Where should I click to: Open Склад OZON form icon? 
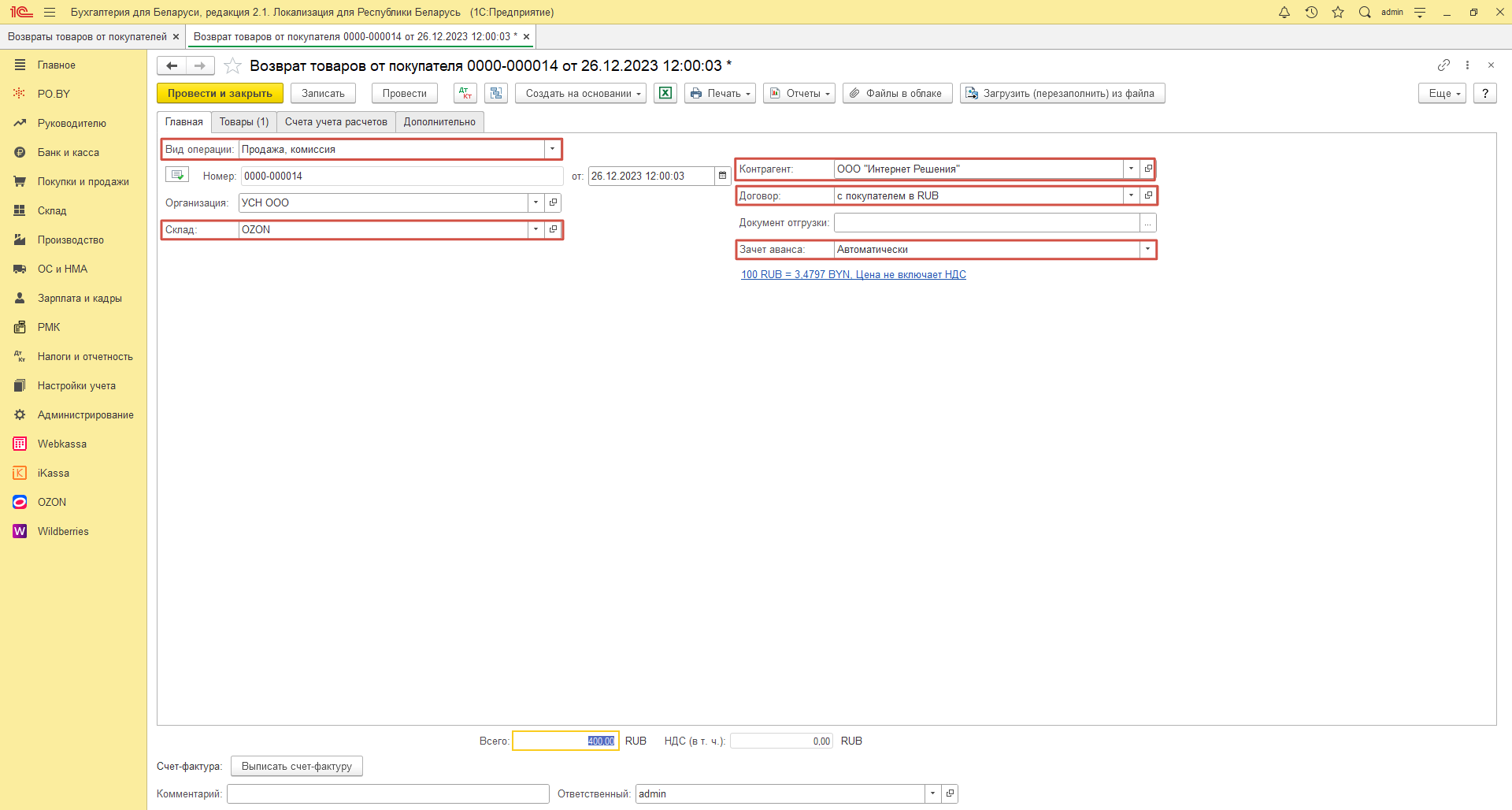[553, 229]
